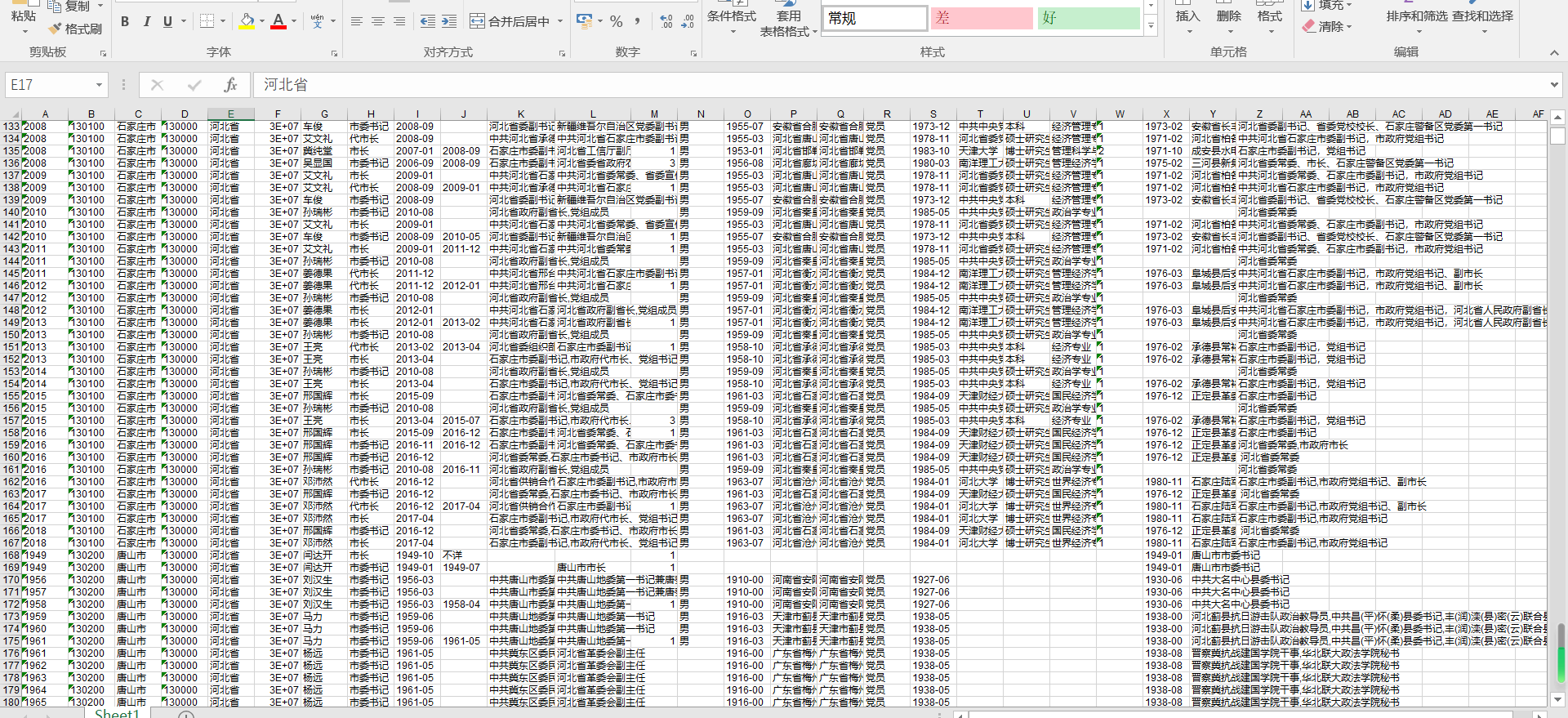The image size is (1568, 718).
Task: Click the cell borders icon
Action: tap(207, 22)
